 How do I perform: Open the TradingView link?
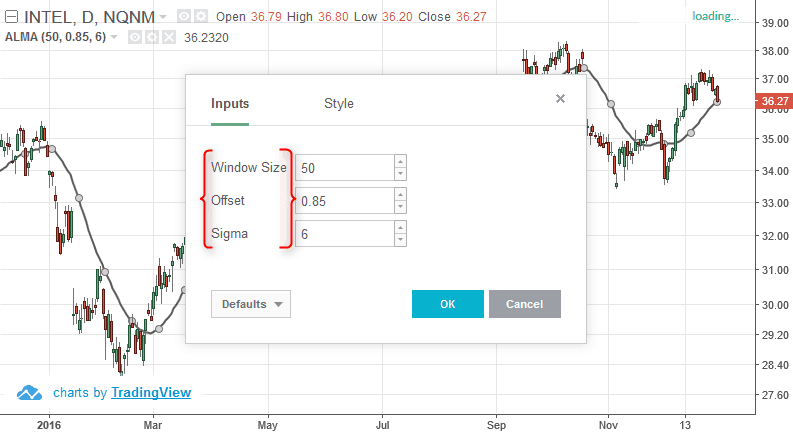point(151,393)
